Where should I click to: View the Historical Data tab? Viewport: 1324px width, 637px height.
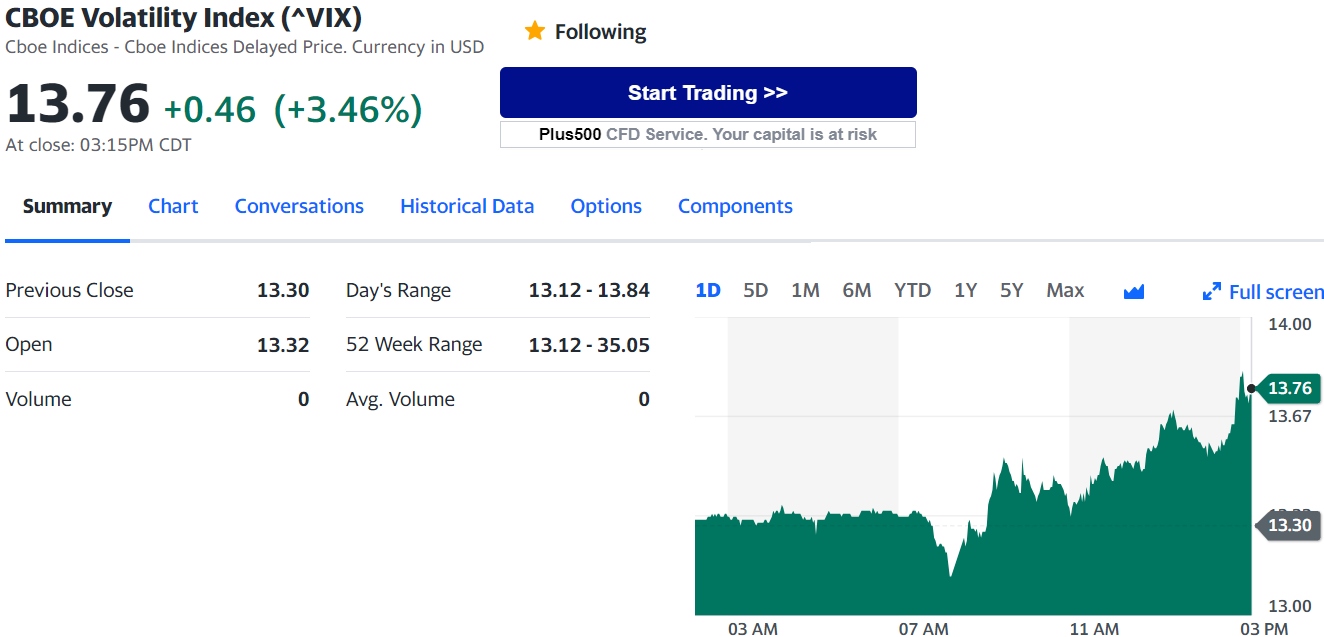pyautogui.click(x=467, y=206)
